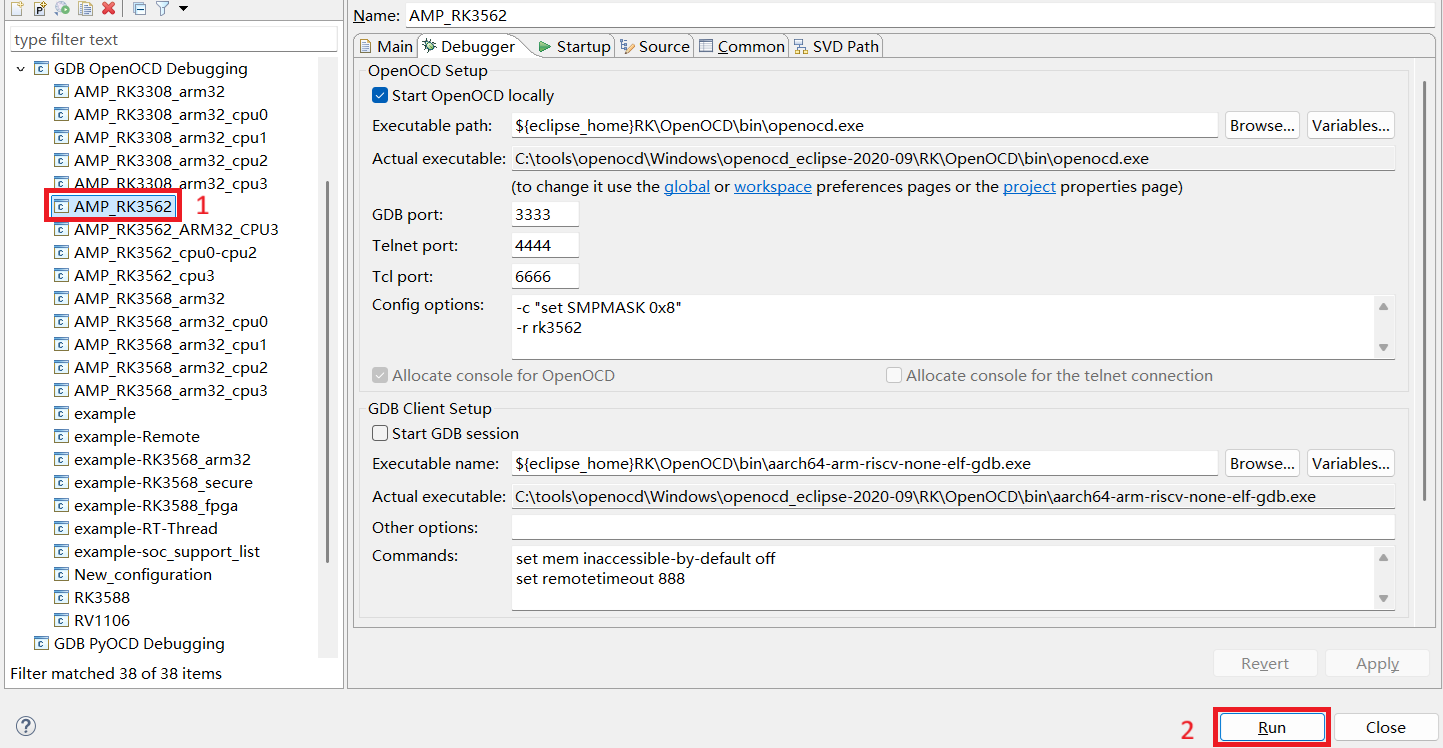Click the filter funnel icon
1443x748 pixels.
162,9
